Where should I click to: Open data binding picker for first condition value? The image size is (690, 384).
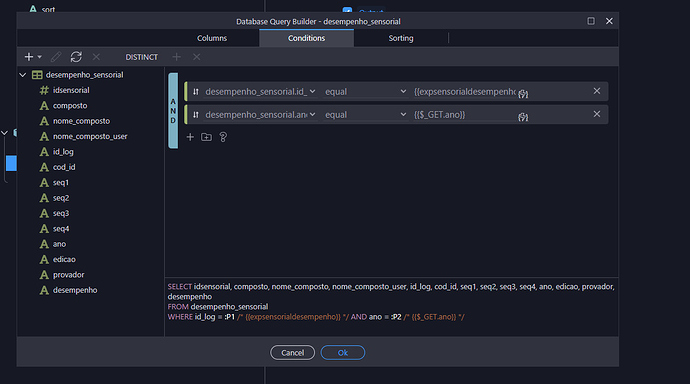coord(523,93)
